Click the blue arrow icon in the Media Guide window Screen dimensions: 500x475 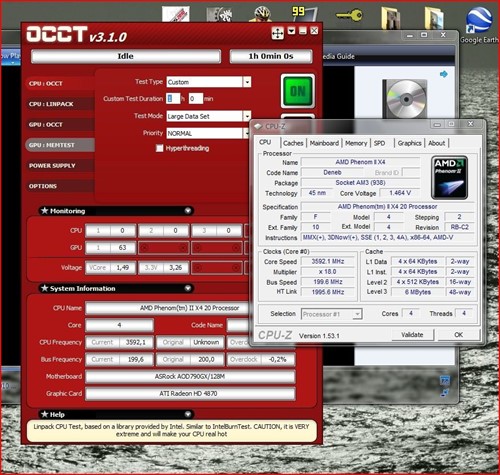[444, 74]
